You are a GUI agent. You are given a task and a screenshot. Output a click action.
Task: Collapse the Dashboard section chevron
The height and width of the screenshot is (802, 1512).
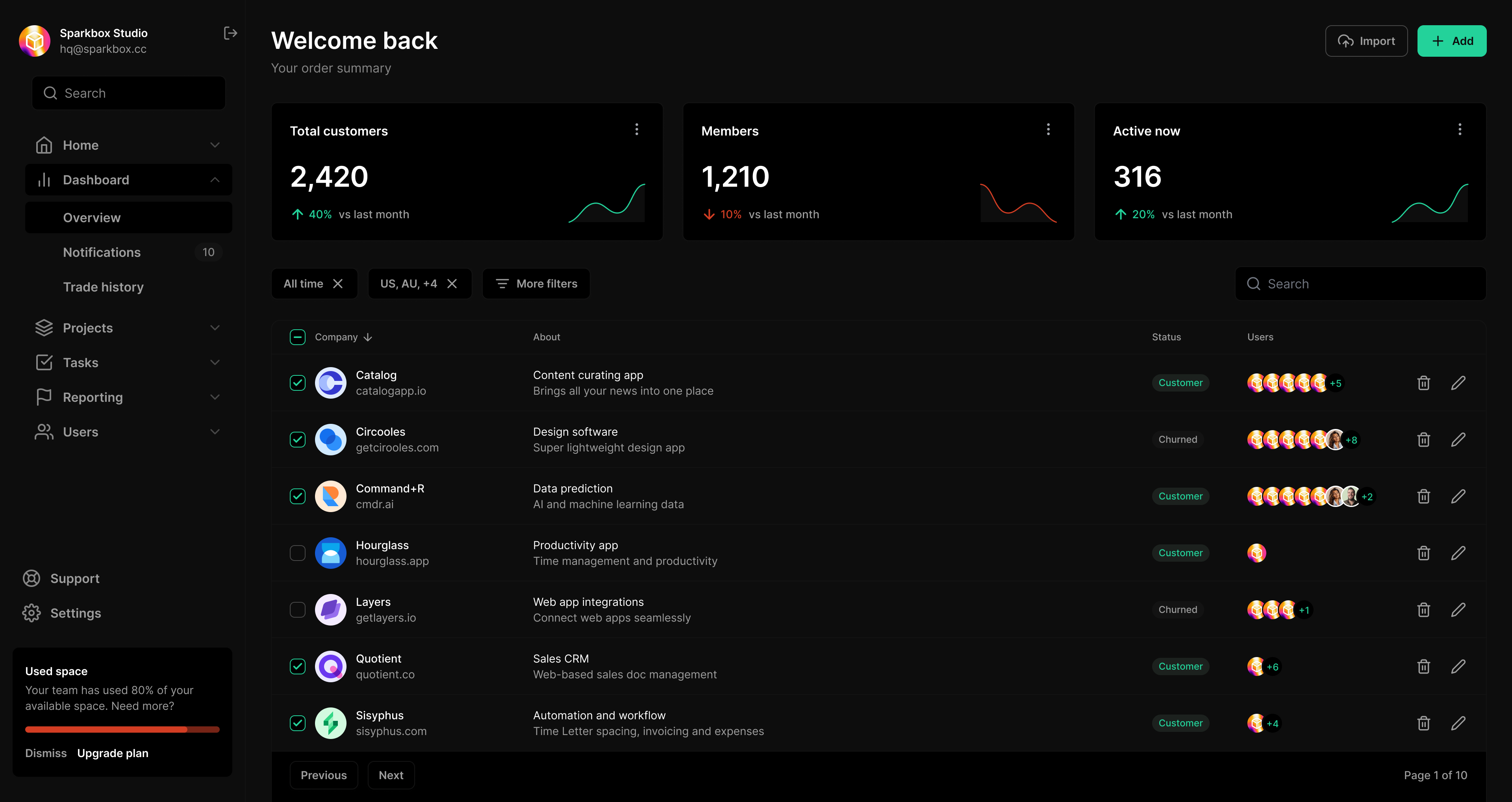(214, 179)
